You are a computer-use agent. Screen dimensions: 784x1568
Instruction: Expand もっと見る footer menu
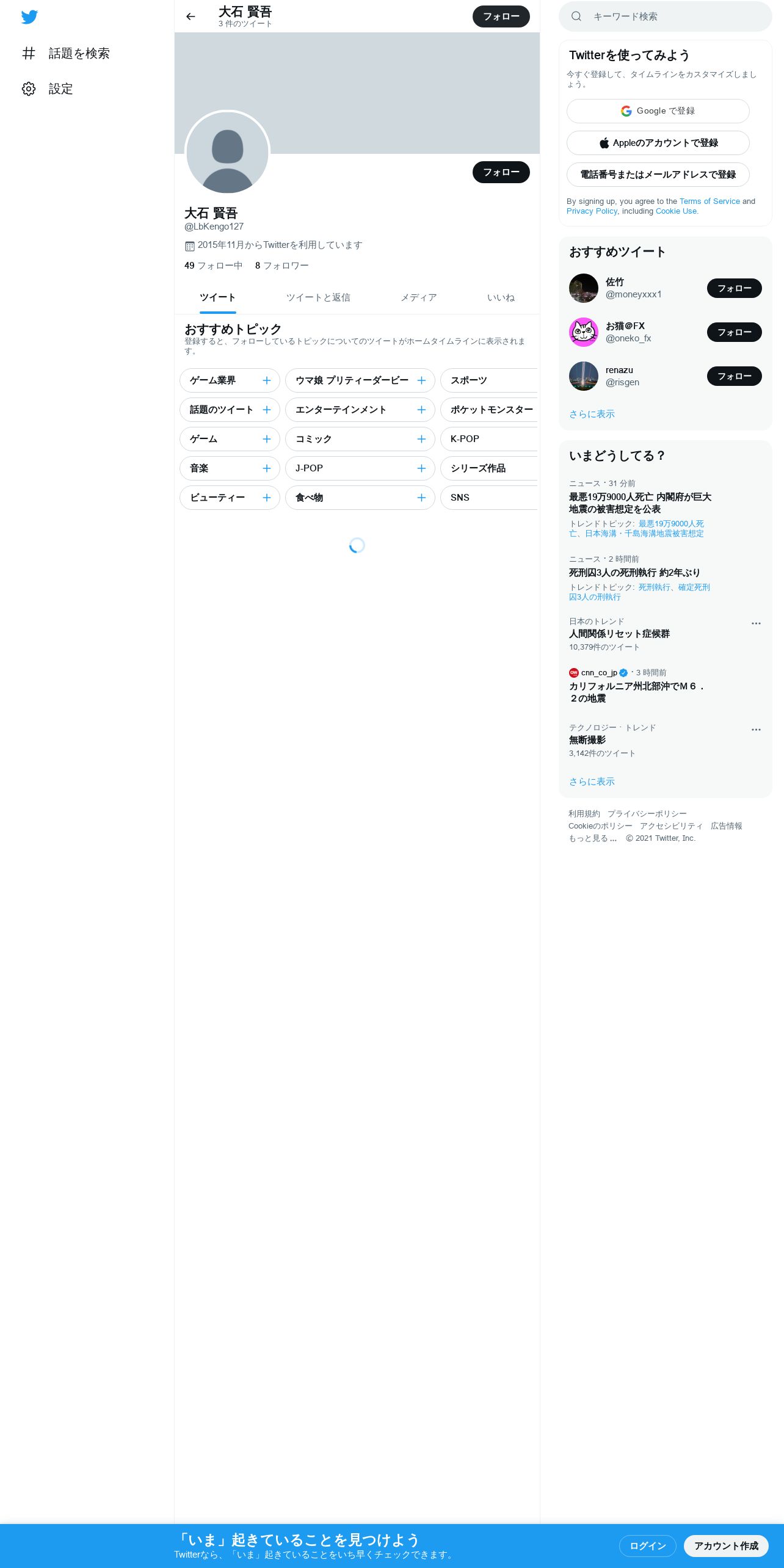pos(592,838)
